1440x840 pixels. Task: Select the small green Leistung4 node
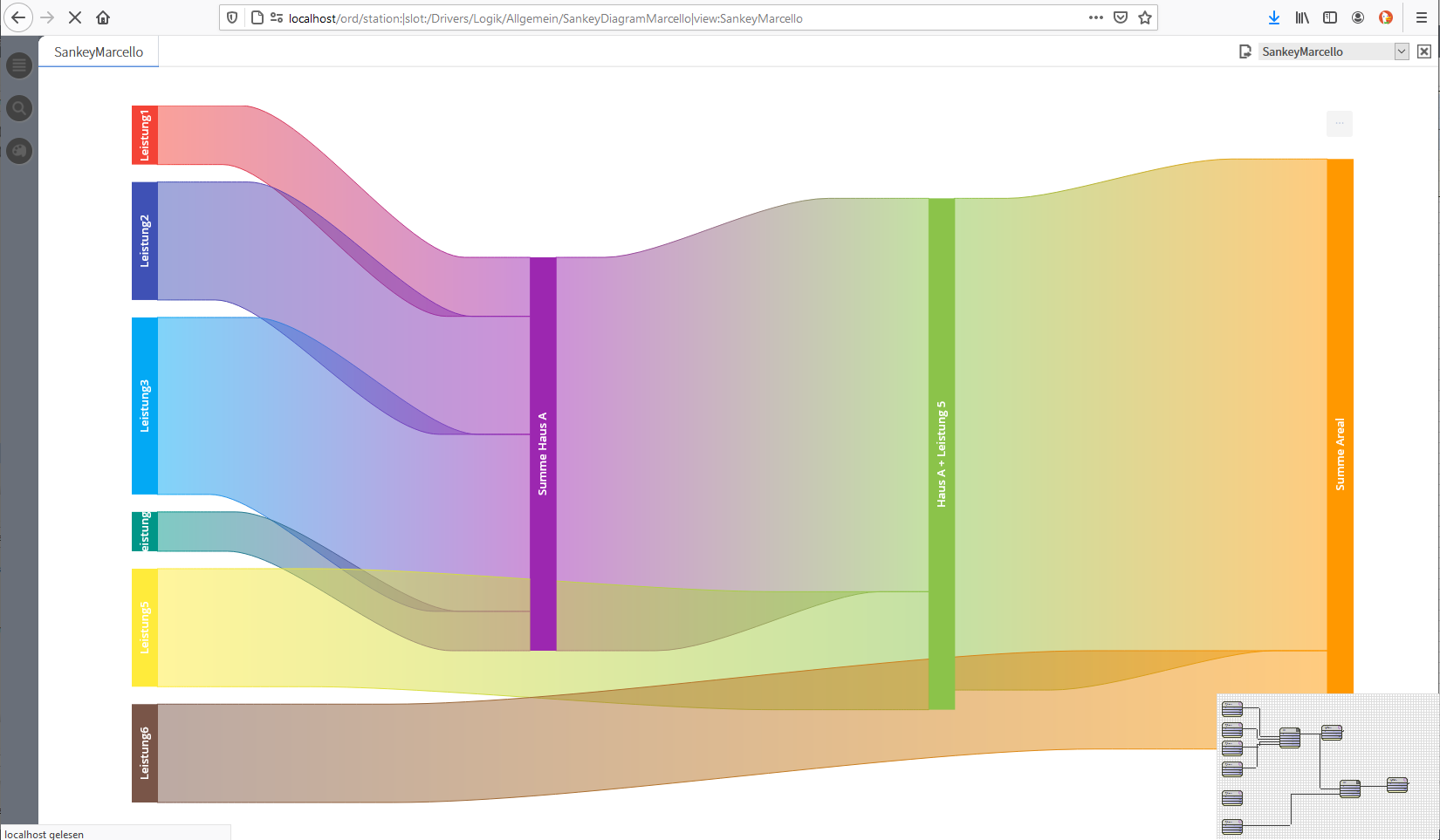[x=145, y=531]
